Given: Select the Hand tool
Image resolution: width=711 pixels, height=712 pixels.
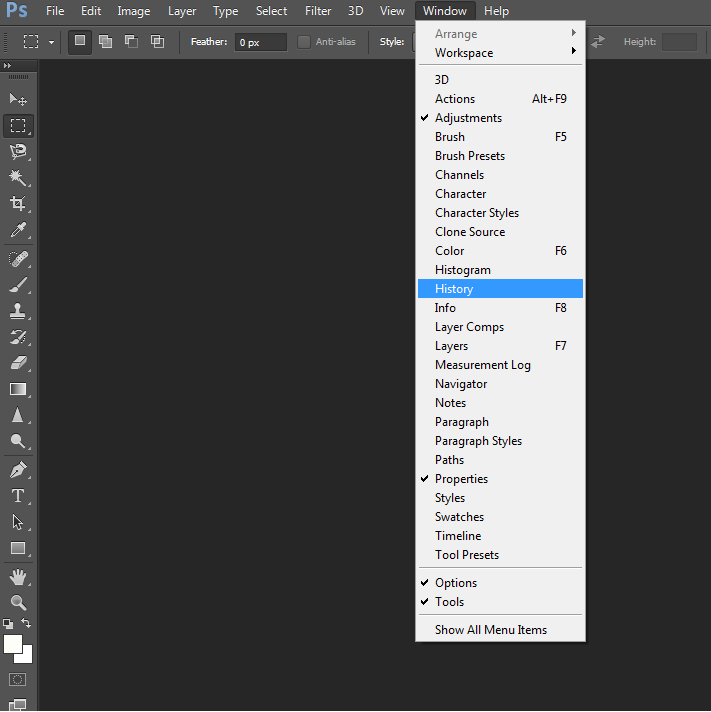Looking at the screenshot, I should point(18,577).
